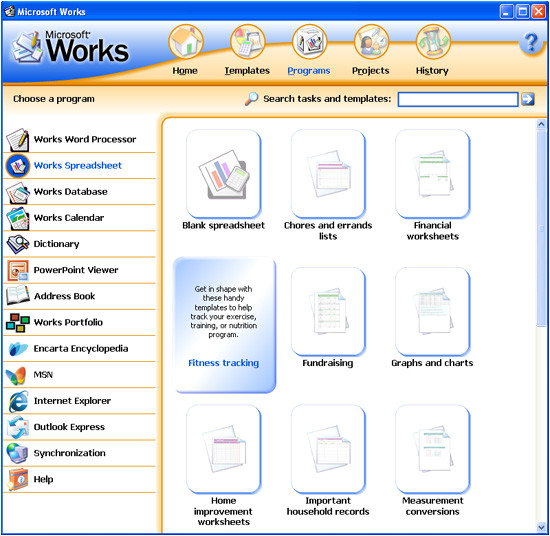Select the Works Spreadsheet icon
The image size is (550, 536).
18,166
